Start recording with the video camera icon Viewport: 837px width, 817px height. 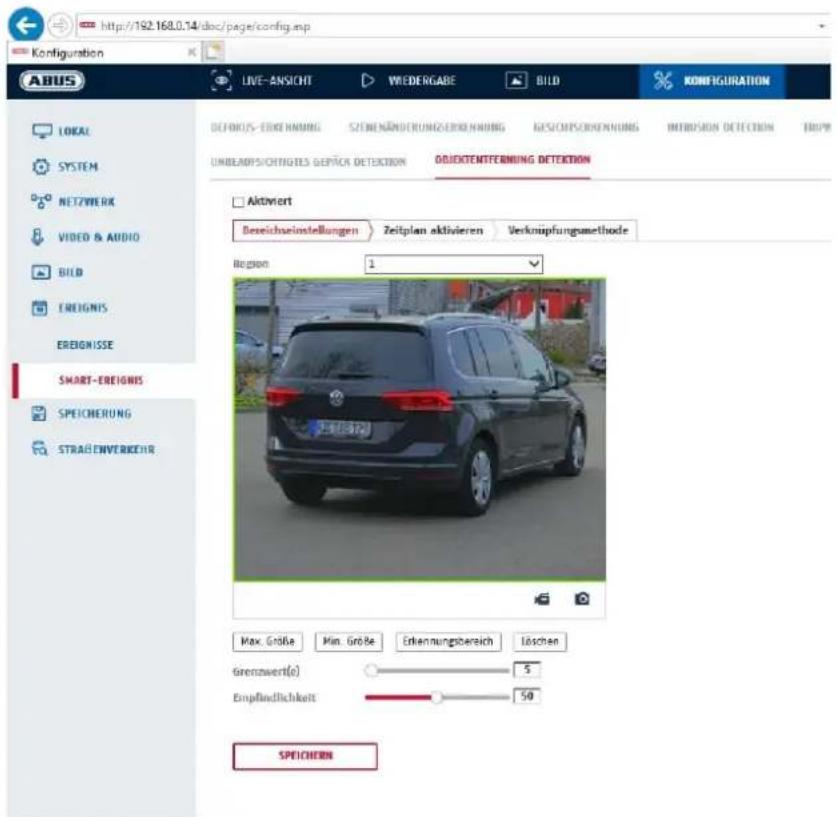pos(542,599)
